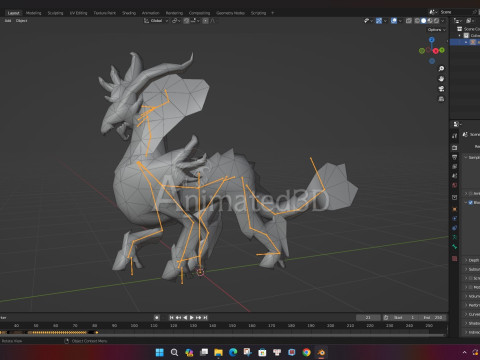Click the zoom magnifier viewport button

[x=441, y=69]
